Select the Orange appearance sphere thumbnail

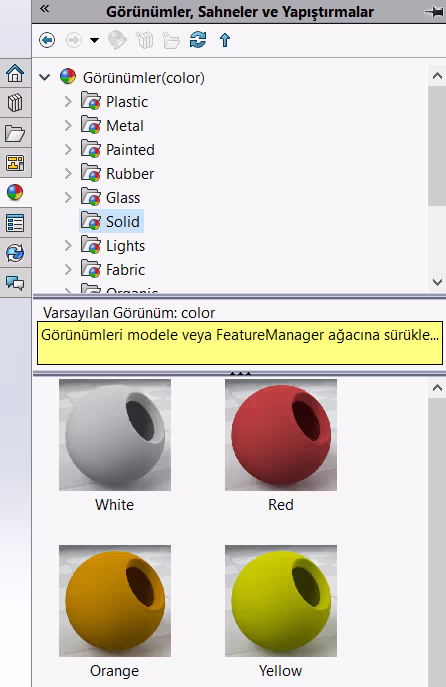pos(115,601)
